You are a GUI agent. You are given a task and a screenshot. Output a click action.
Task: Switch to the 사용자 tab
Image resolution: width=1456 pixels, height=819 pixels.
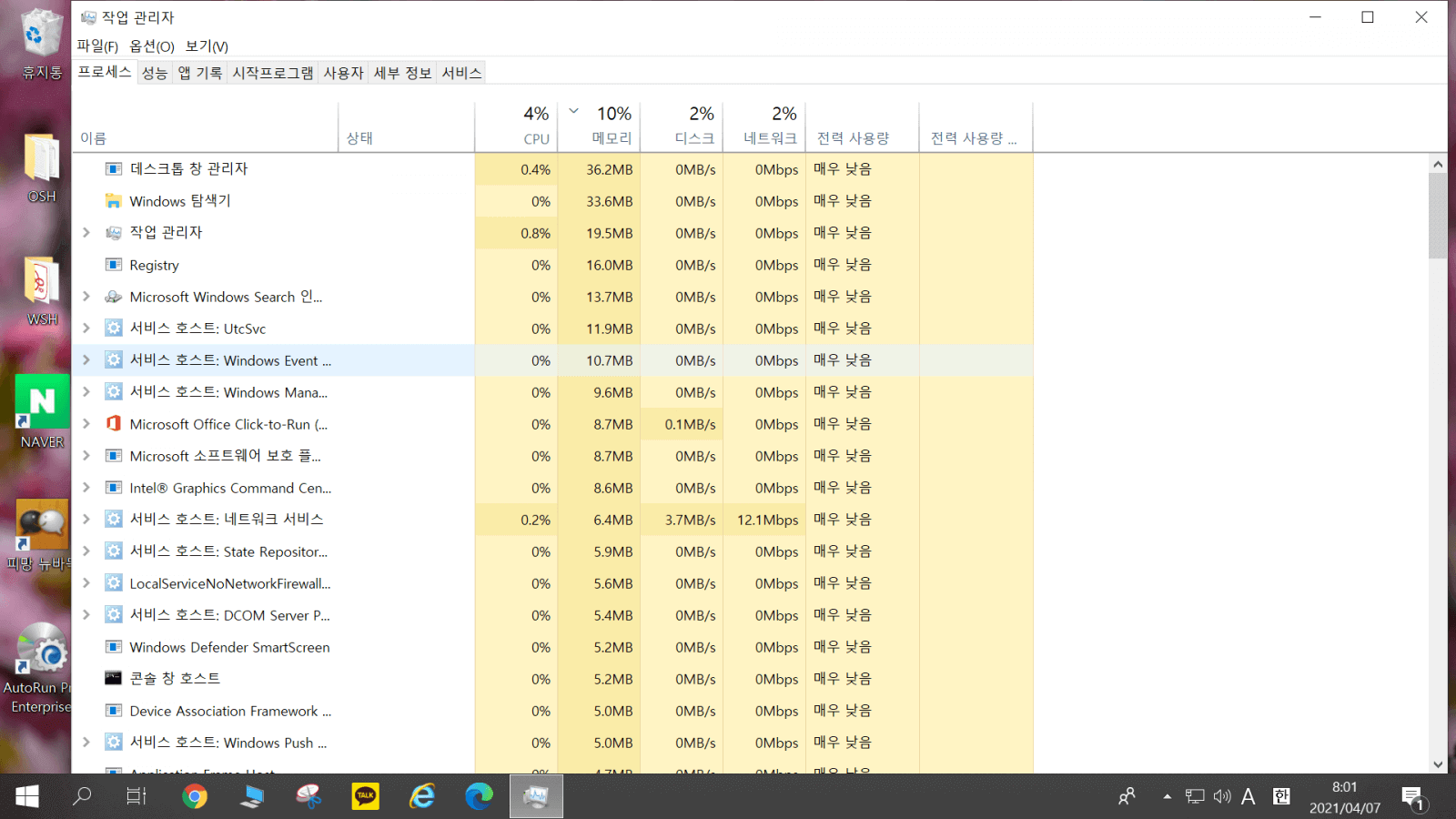344,73
